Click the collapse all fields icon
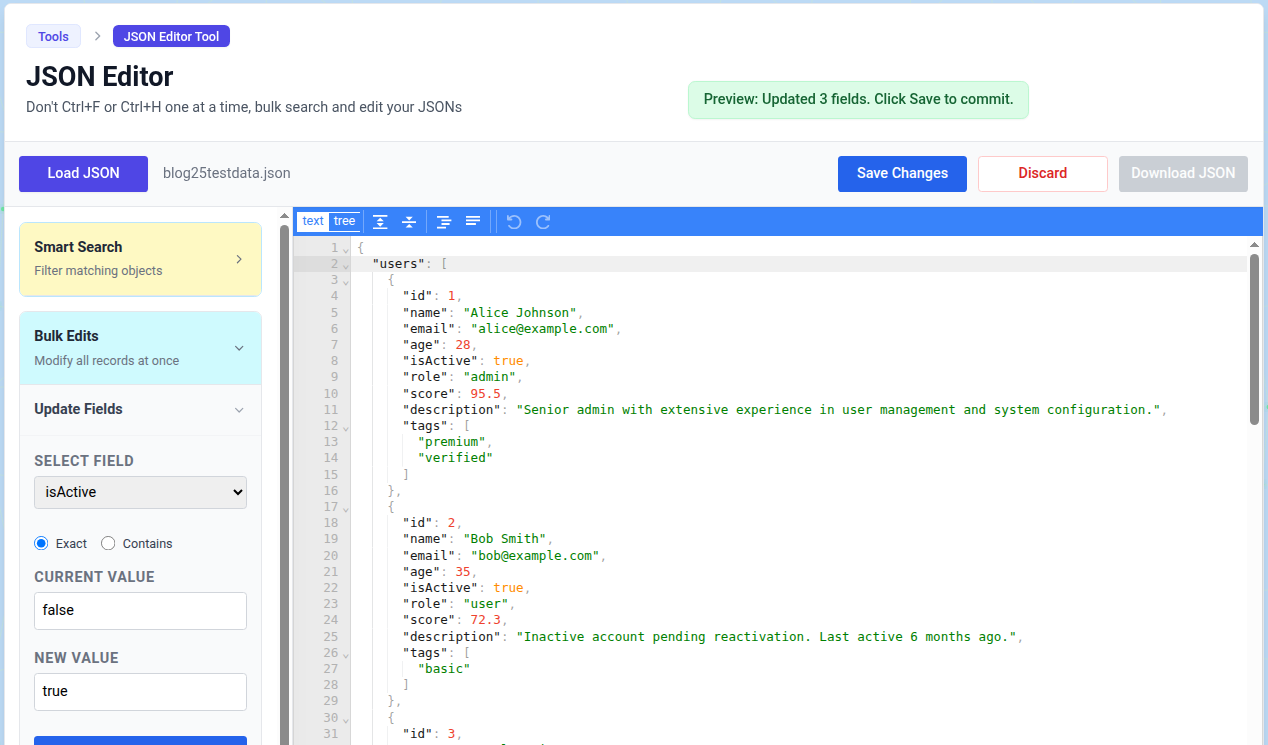The width and height of the screenshot is (1268, 745). coord(409,222)
